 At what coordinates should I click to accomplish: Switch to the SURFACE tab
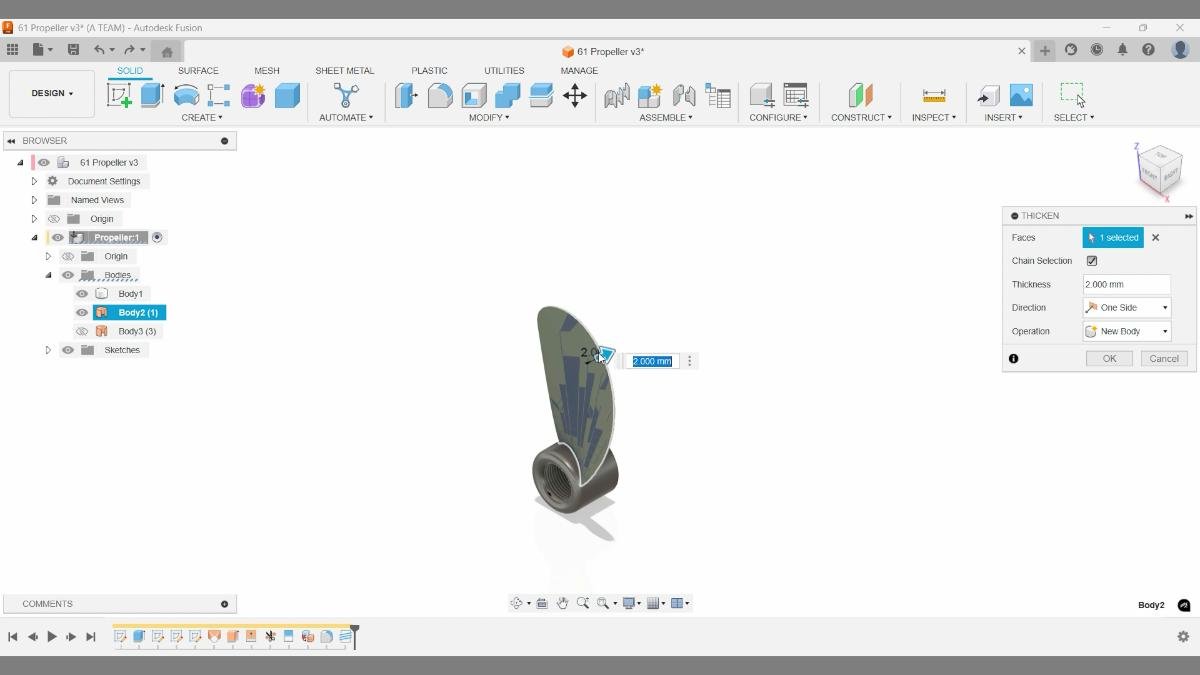click(197, 70)
